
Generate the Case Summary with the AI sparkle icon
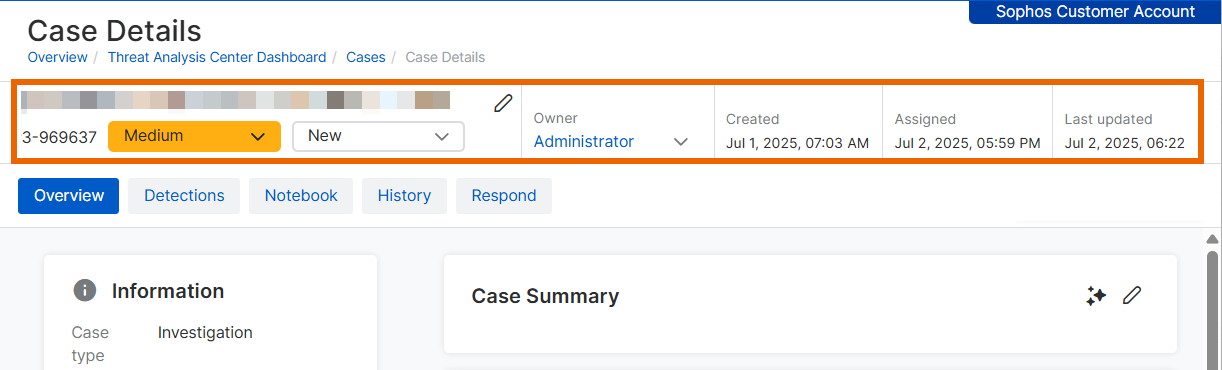pyautogui.click(x=1096, y=296)
